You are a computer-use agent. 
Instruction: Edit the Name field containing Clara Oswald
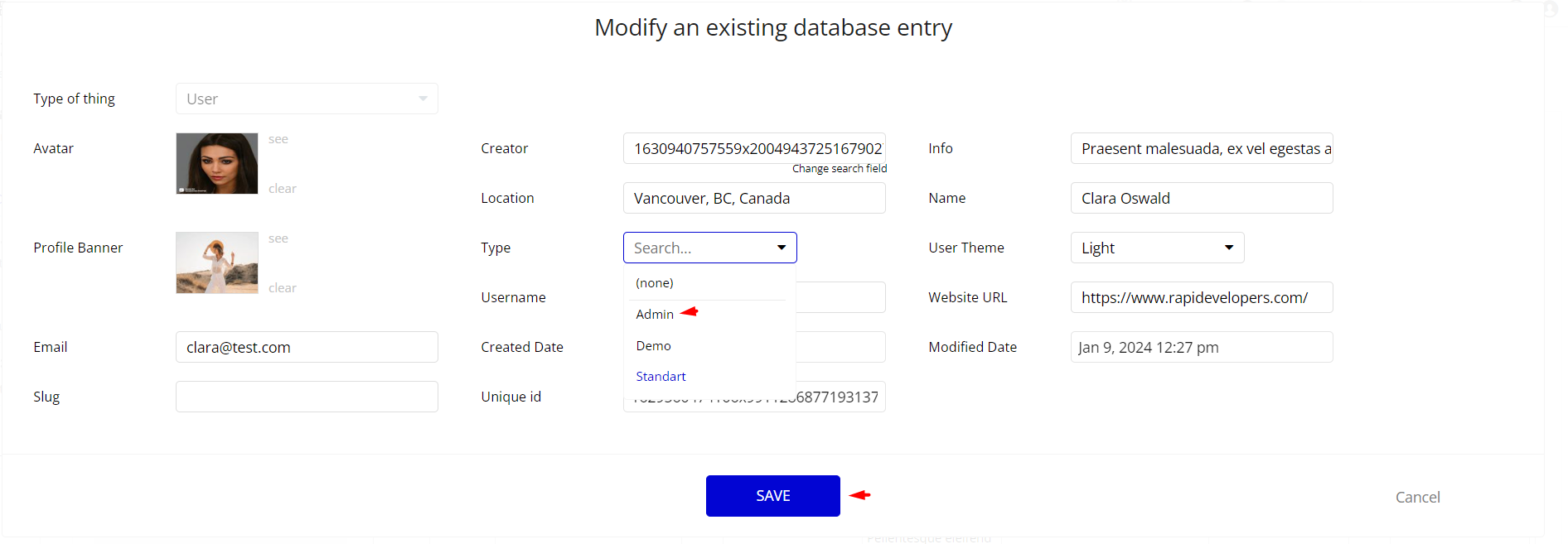tap(1202, 198)
